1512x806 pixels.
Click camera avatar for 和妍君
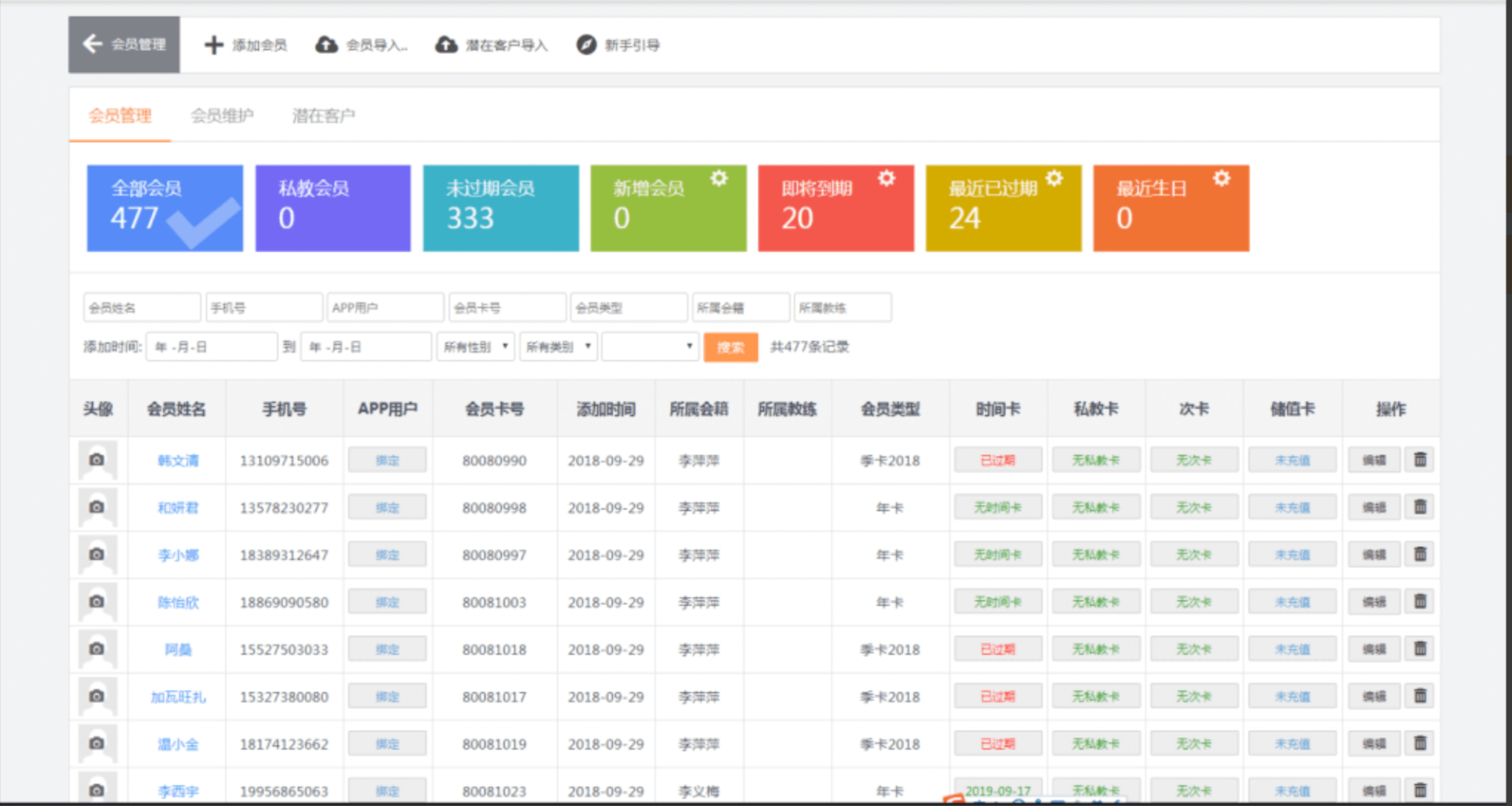pos(97,507)
